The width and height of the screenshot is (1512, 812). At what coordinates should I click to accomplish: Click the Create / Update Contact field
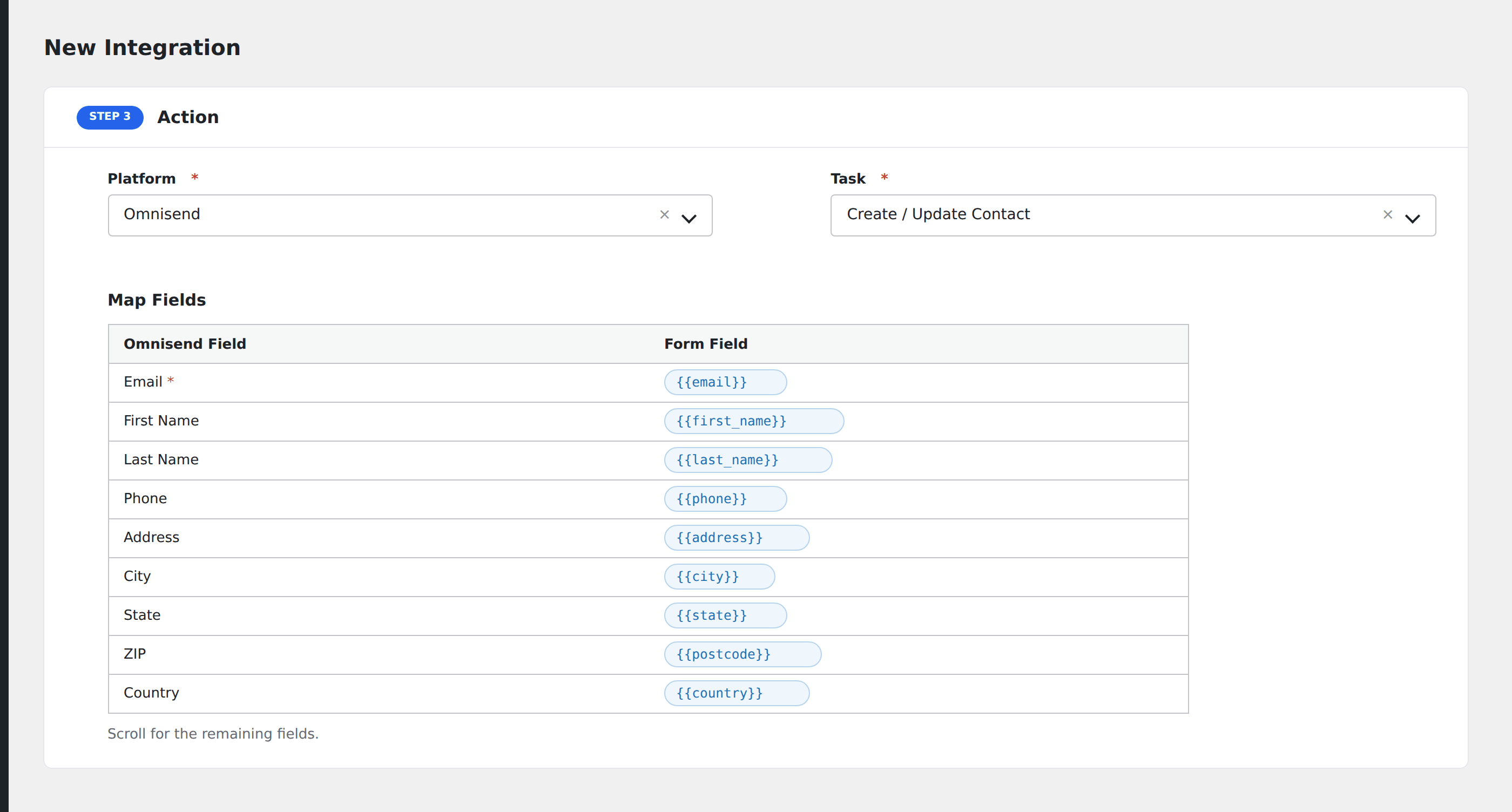pyautogui.click(x=1132, y=215)
